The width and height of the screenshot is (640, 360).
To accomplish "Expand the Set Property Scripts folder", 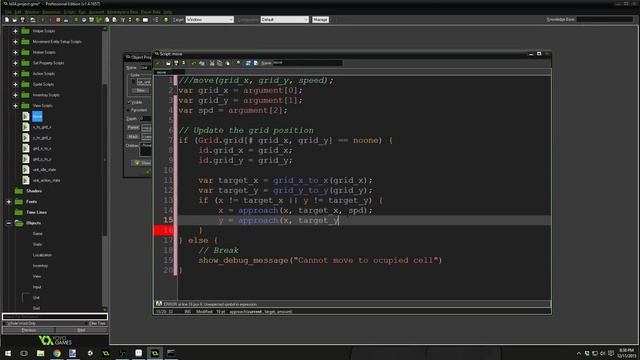I will (x=15, y=63).
